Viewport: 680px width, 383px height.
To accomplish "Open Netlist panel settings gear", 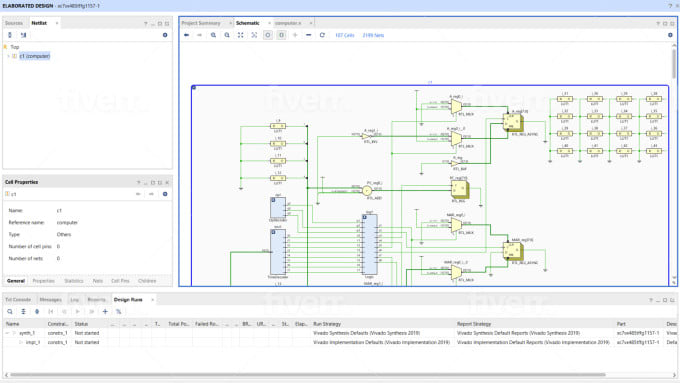I will tap(165, 35).
